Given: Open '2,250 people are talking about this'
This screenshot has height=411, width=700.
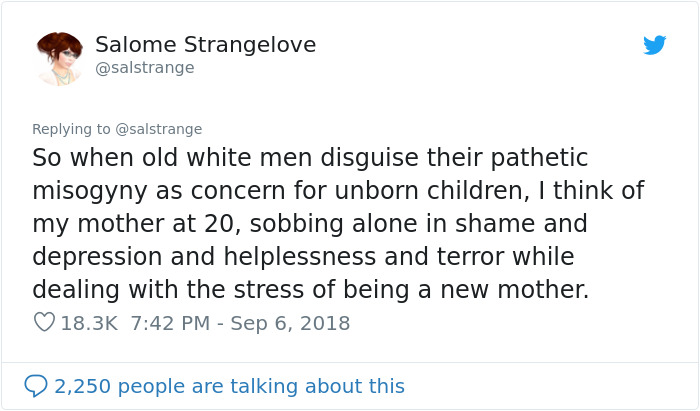Looking at the screenshot, I should pyautogui.click(x=229, y=386).
